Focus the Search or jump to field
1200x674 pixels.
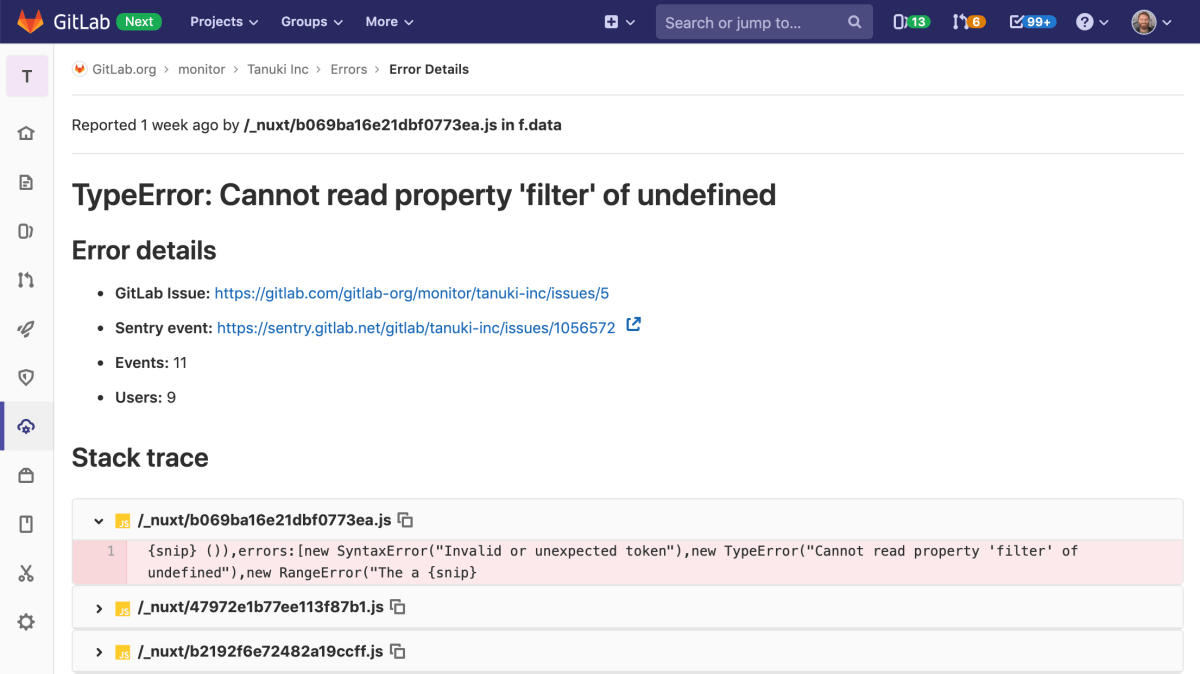click(764, 22)
